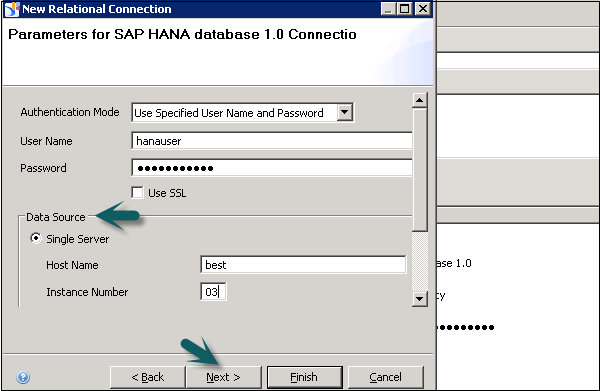Click the help question mark icon

click(23, 377)
